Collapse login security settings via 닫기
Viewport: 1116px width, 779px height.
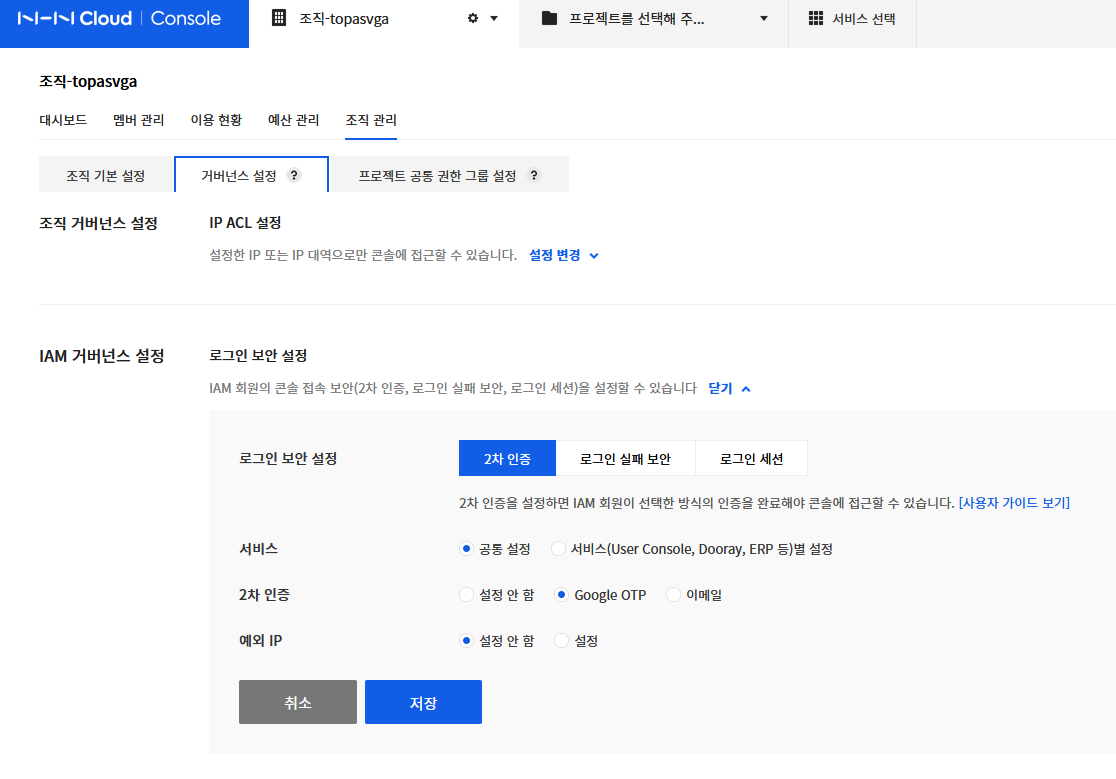[x=718, y=389]
